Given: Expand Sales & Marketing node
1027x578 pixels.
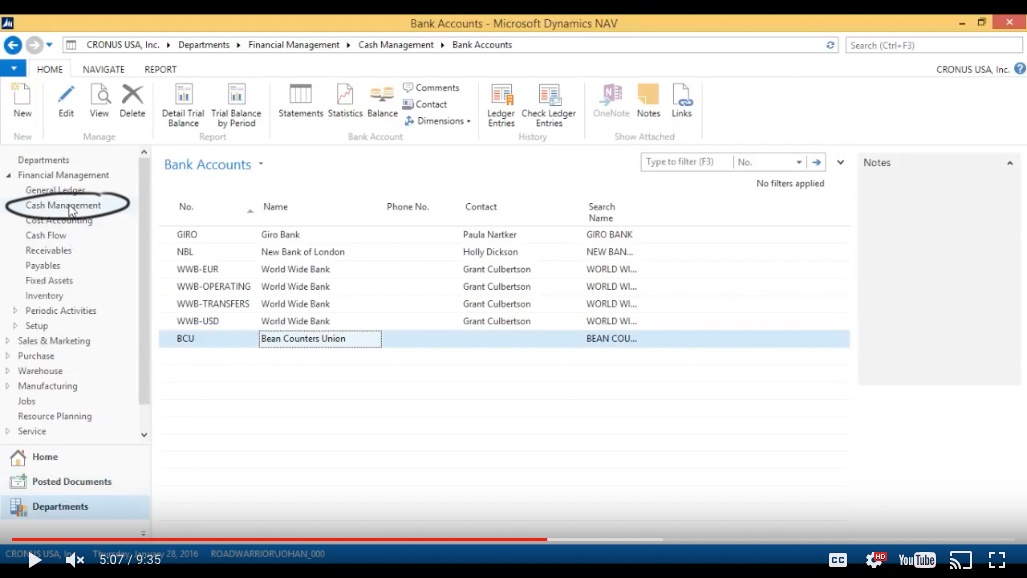Looking at the screenshot, I should click(x=8, y=341).
